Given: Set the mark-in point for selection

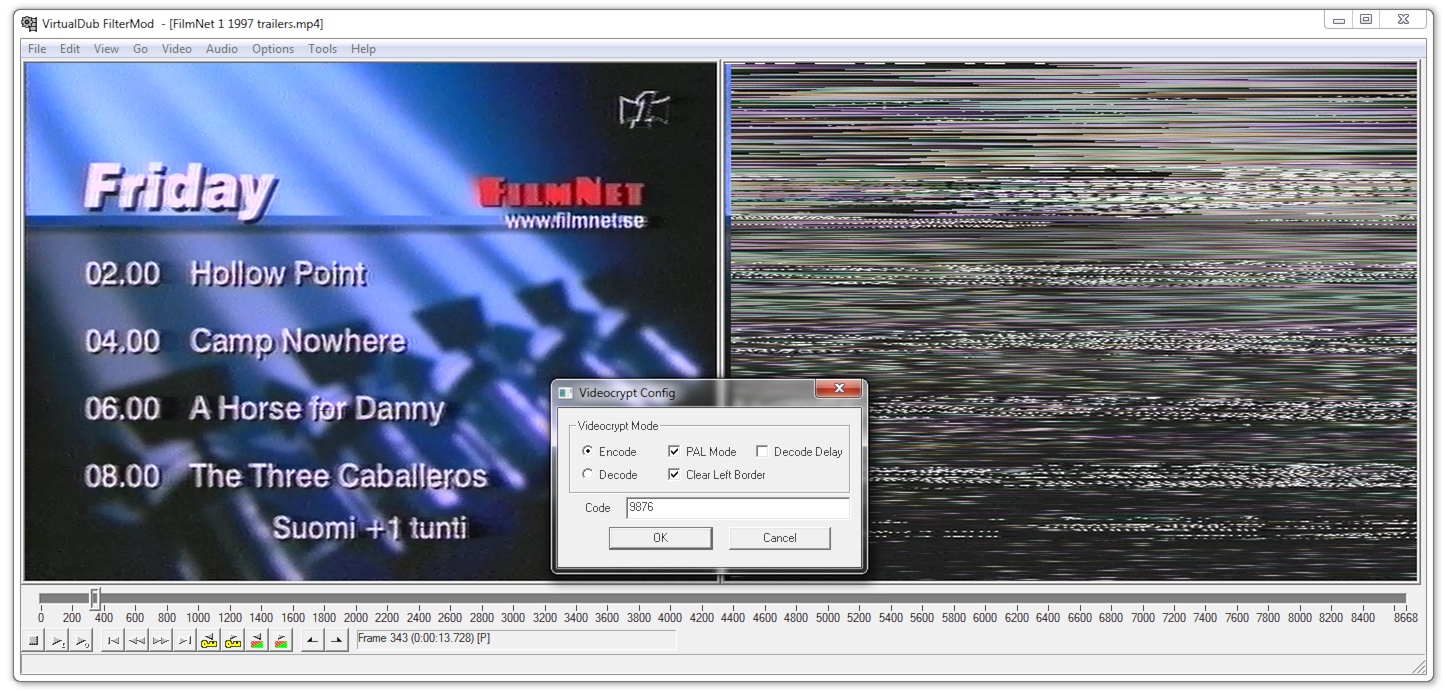Looking at the screenshot, I should 312,640.
